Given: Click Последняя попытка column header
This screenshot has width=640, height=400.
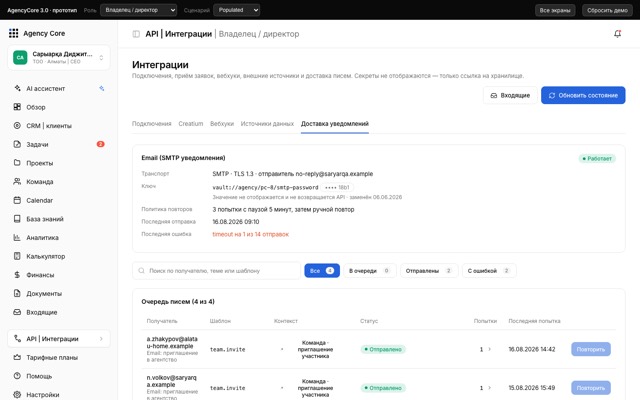Looking at the screenshot, I should pos(534,321).
